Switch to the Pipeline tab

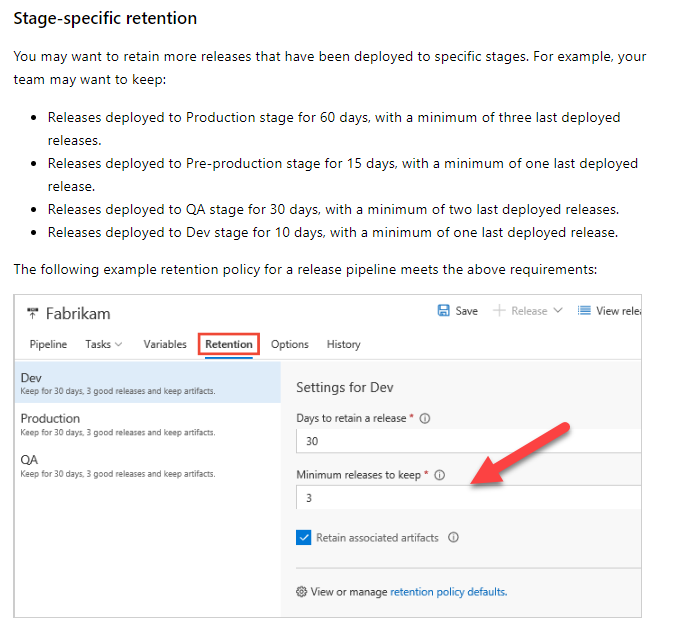pos(48,344)
